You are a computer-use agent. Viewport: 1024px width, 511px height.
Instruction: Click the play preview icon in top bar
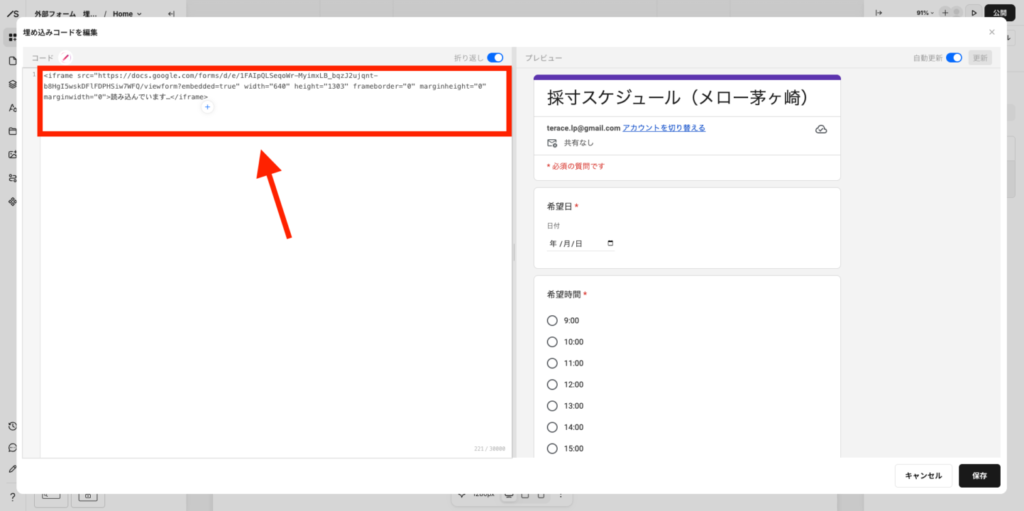(973, 13)
